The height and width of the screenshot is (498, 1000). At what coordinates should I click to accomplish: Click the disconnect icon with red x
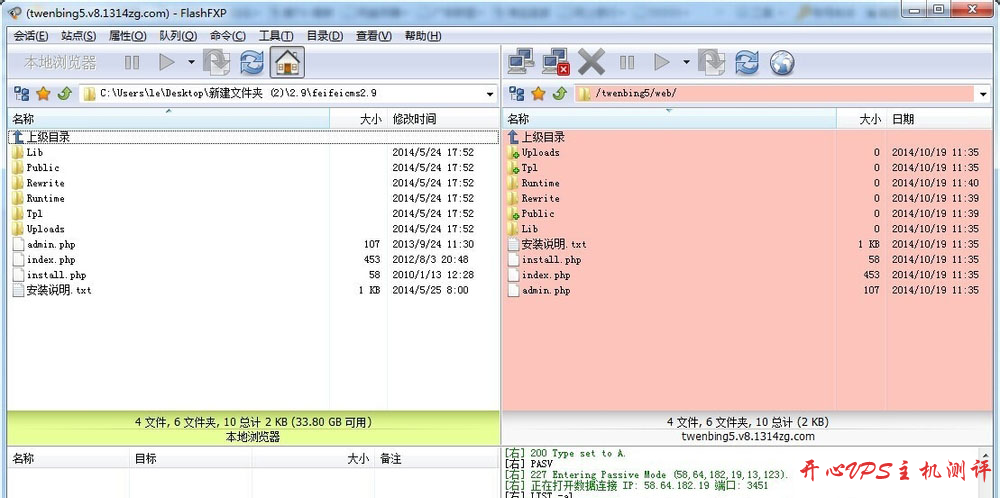click(555, 62)
